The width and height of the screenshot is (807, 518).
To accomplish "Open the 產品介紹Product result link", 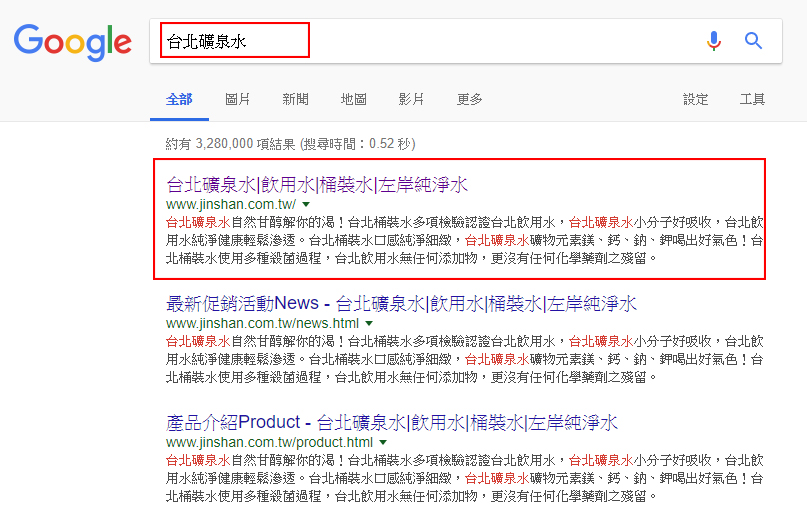I will coord(392,422).
